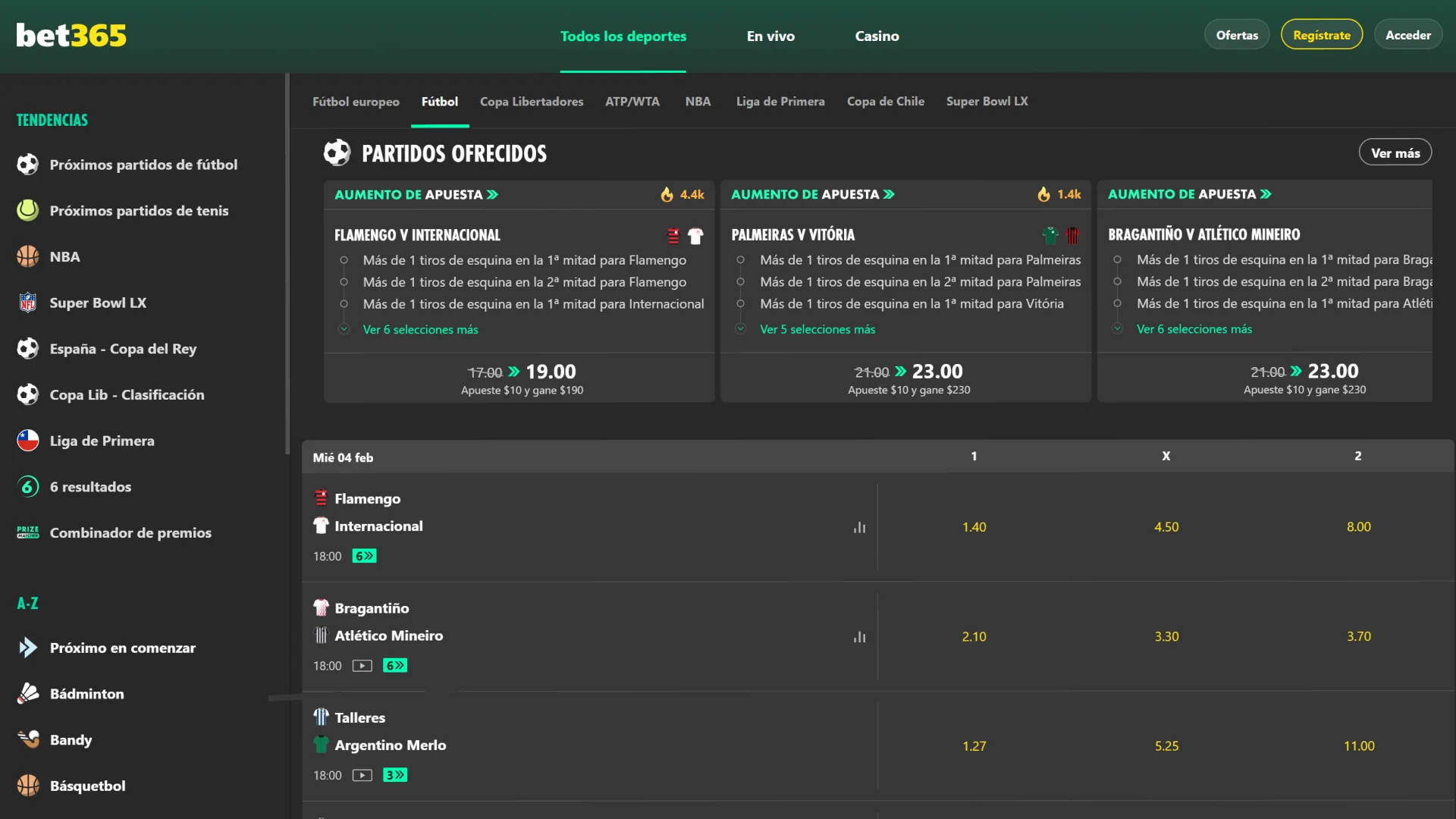Select the Fútbol europeo tab

356,102
